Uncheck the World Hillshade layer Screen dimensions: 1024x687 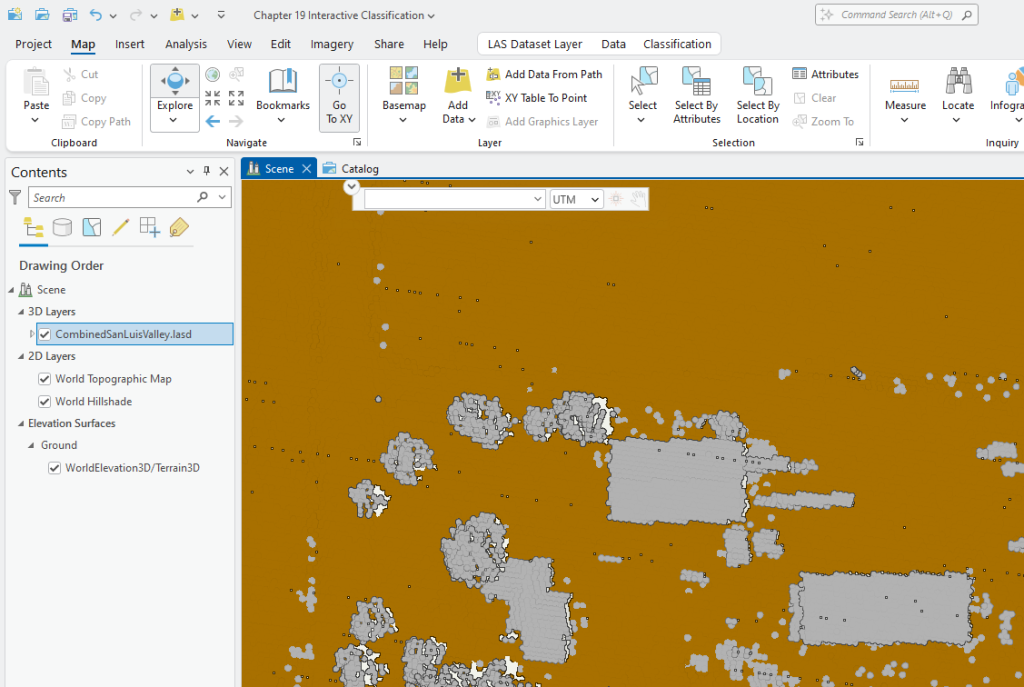pos(44,401)
